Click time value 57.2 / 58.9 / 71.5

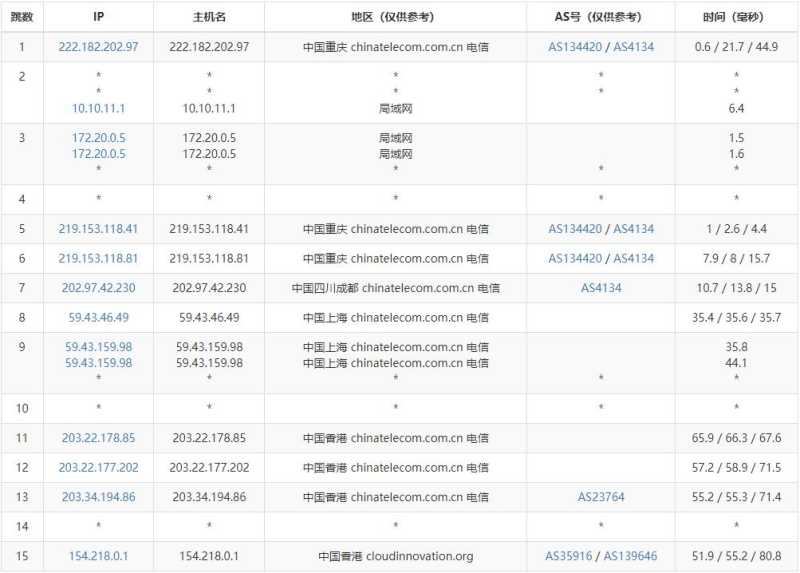[736, 467]
